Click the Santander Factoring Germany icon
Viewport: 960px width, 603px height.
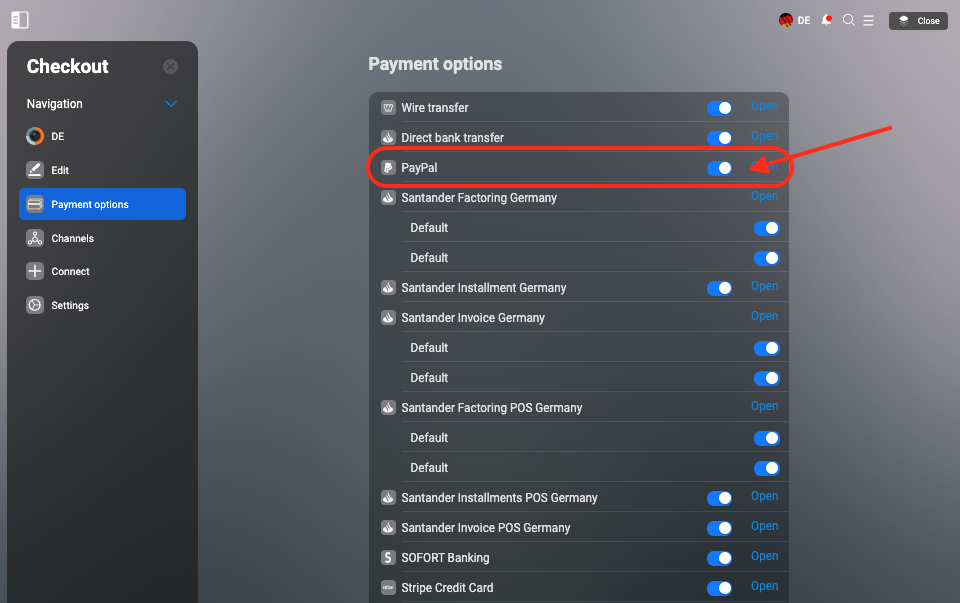(388, 198)
